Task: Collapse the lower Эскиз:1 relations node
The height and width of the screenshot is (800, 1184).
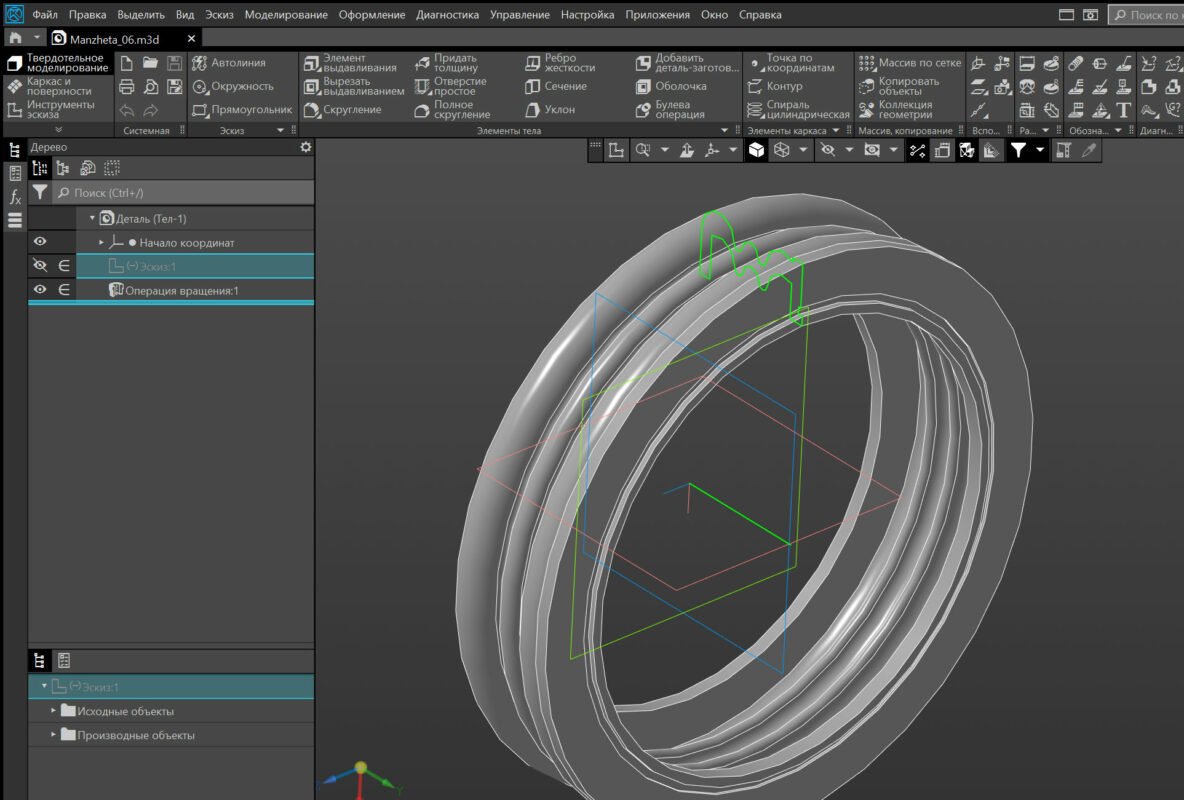Action: click(x=44, y=686)
